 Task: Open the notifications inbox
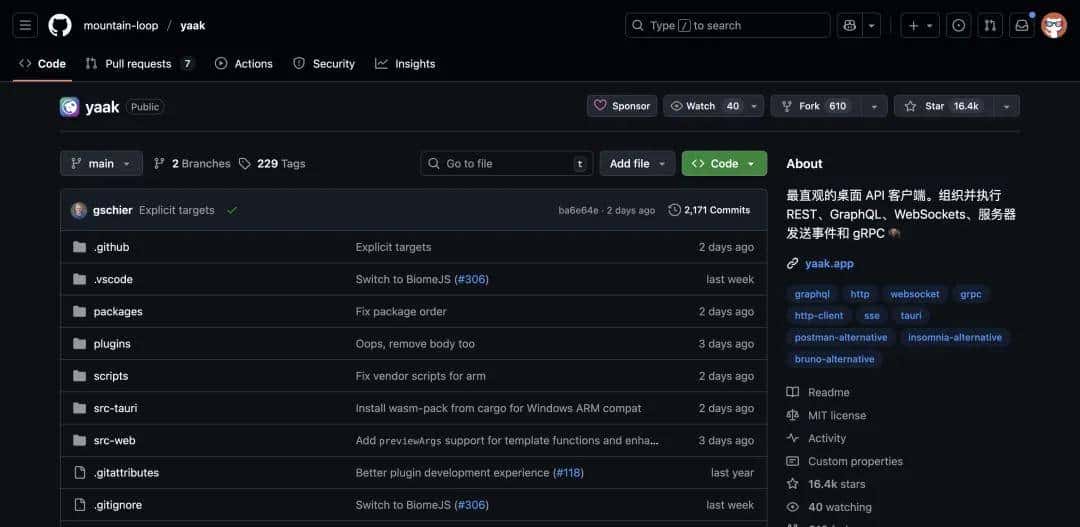click(1022, 25)
